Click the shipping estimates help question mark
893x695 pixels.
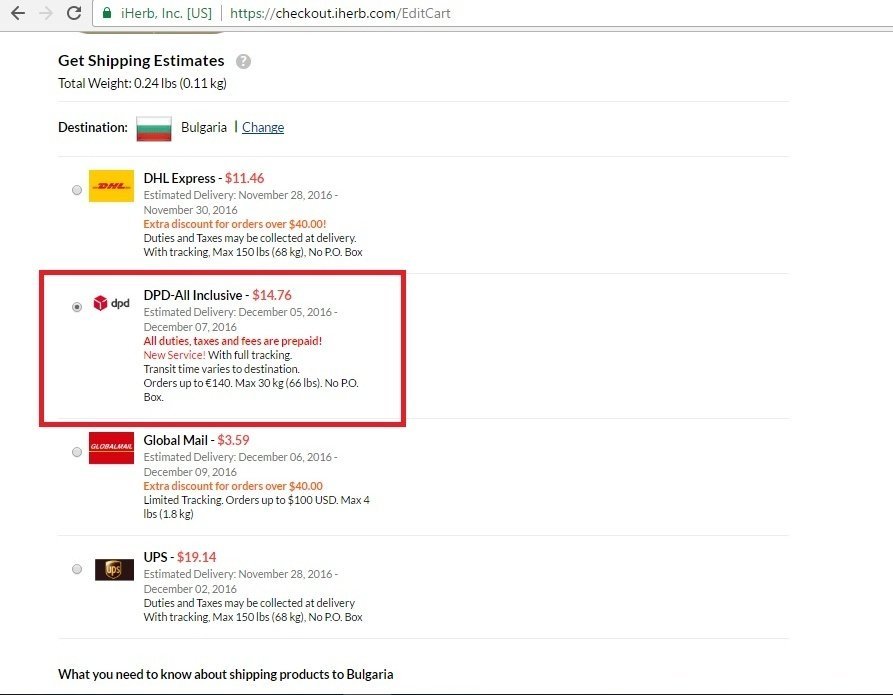(x=243, y=61)
